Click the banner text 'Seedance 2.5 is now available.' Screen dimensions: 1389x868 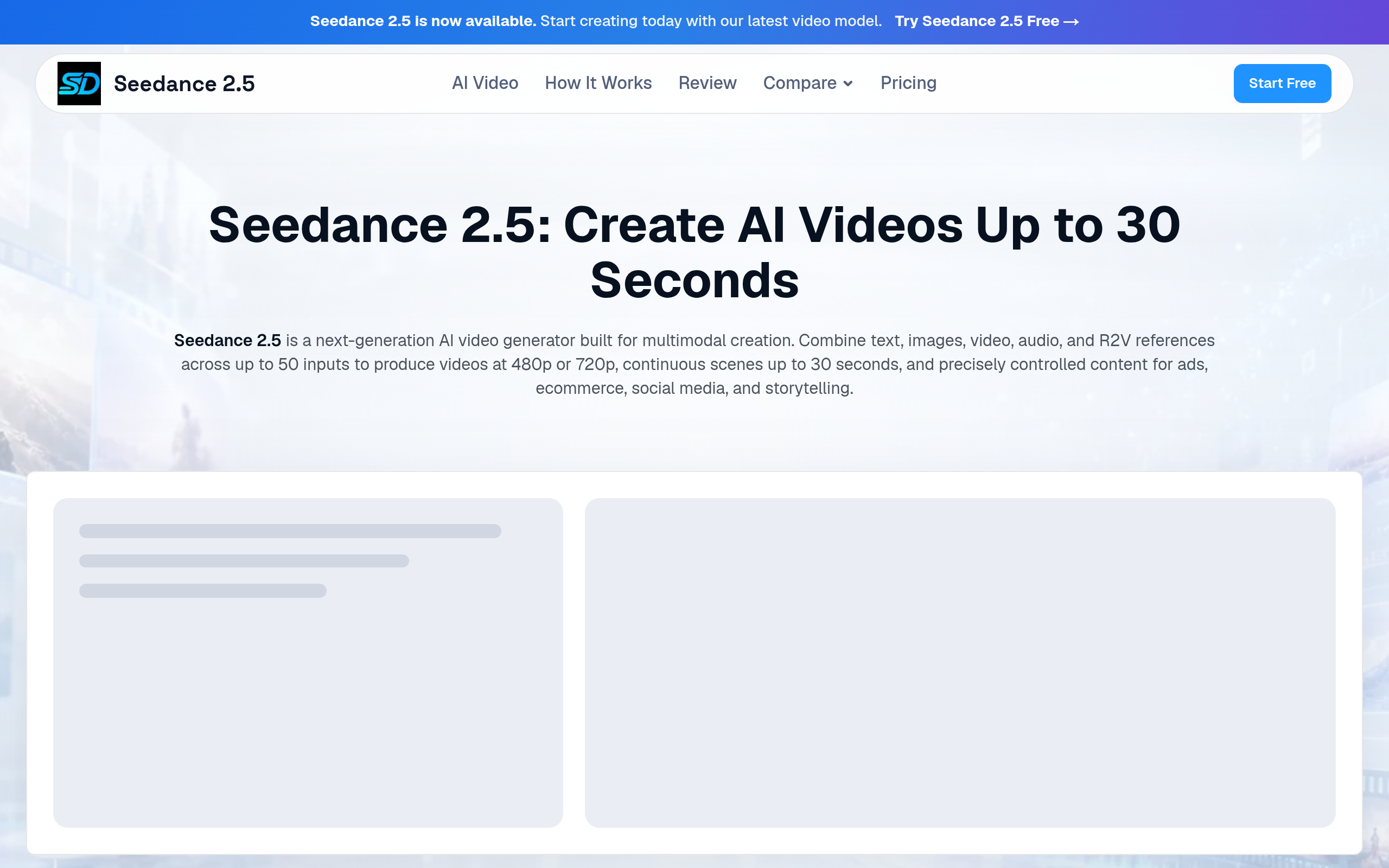423,21
